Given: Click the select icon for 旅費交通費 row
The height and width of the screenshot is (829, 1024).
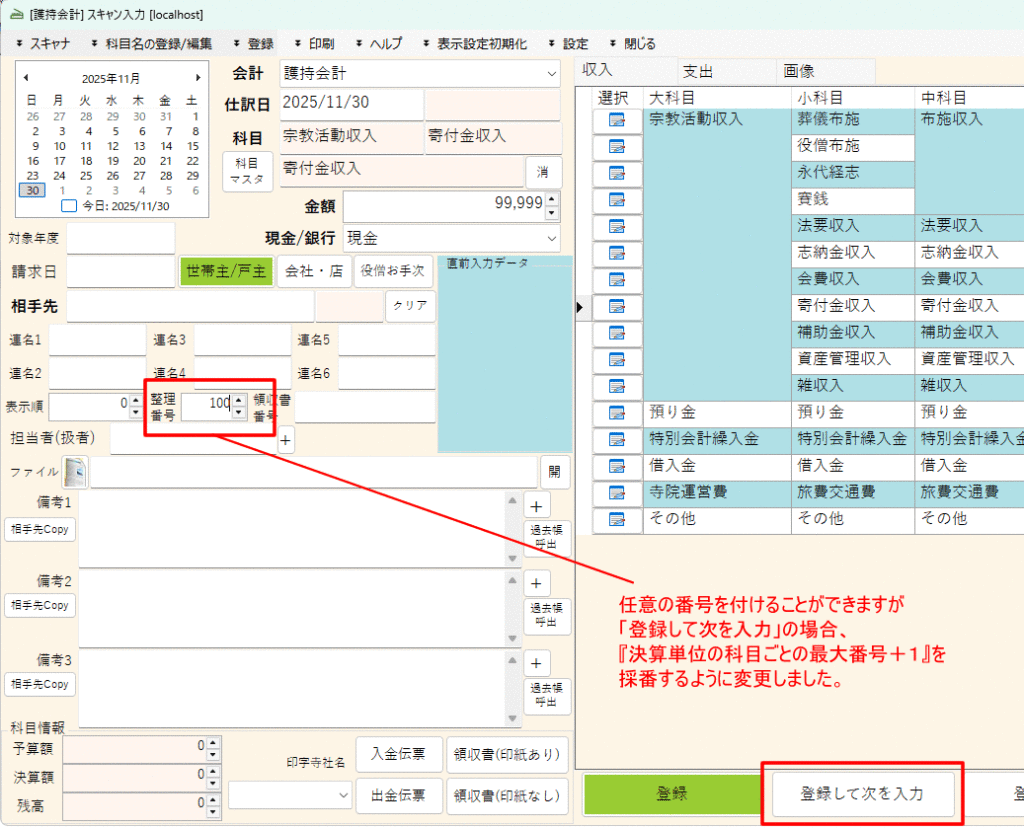Looking at the screenshot, I should [x=616, y=492].
